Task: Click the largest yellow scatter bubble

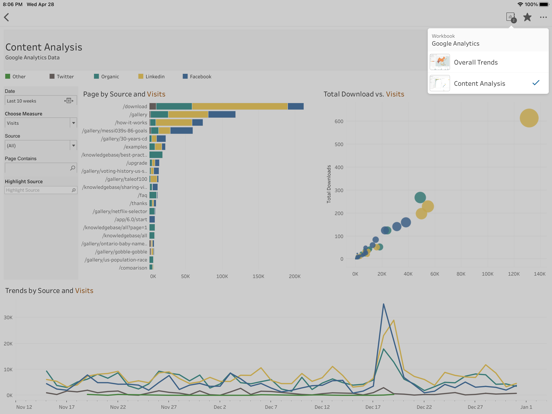Action: 529,118
